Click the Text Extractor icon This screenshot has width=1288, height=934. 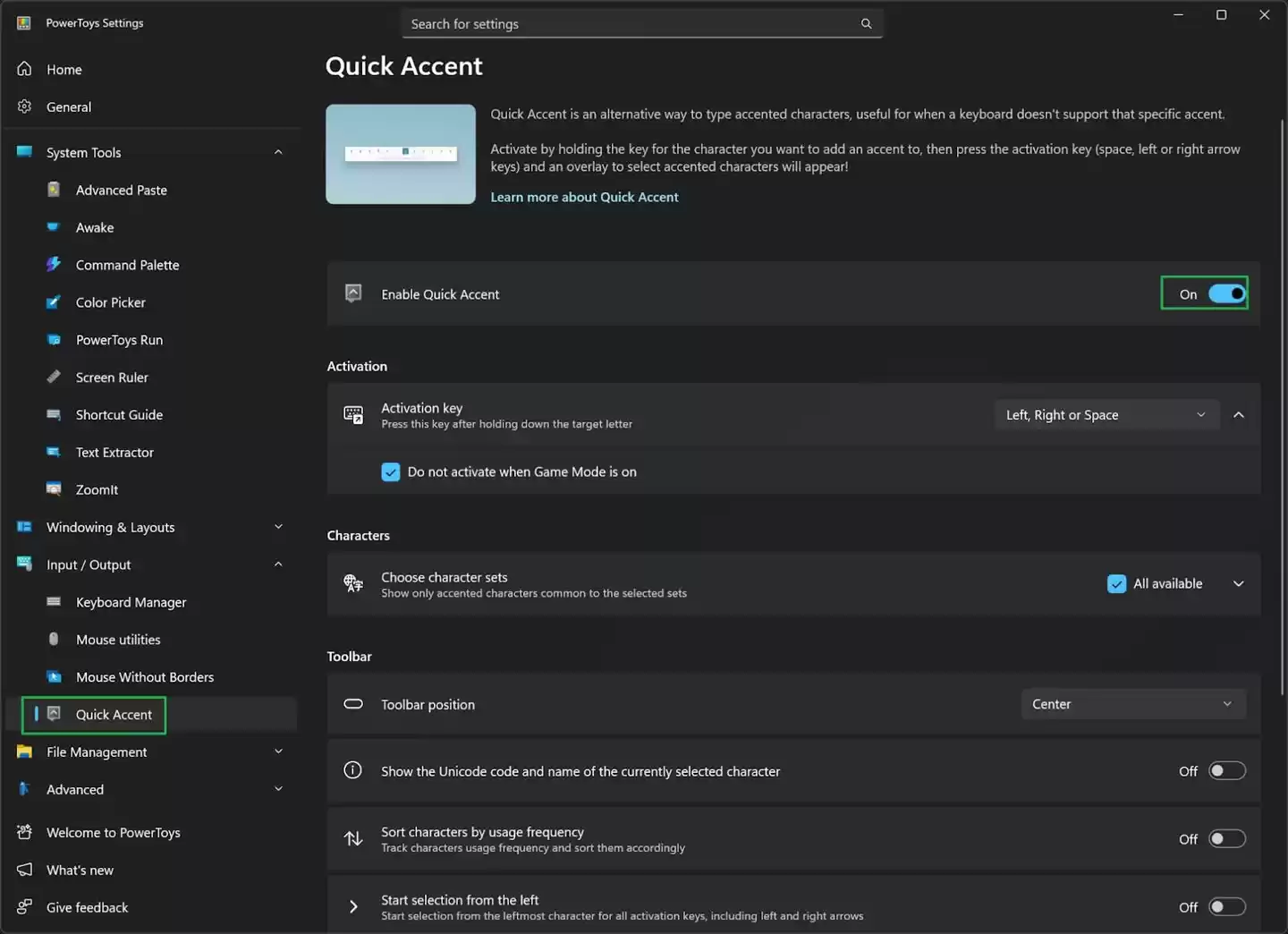coord(54,452)
